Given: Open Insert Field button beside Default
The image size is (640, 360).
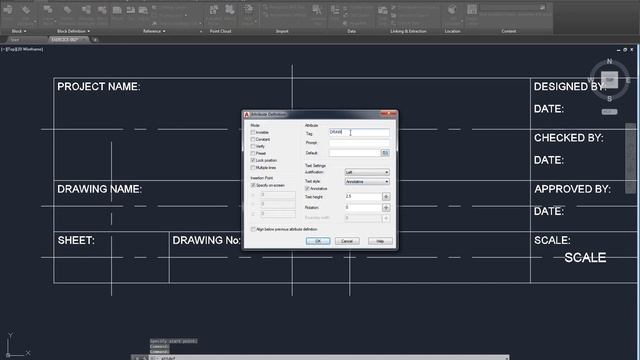Looking at the screenshot, I should click(385, 153).
